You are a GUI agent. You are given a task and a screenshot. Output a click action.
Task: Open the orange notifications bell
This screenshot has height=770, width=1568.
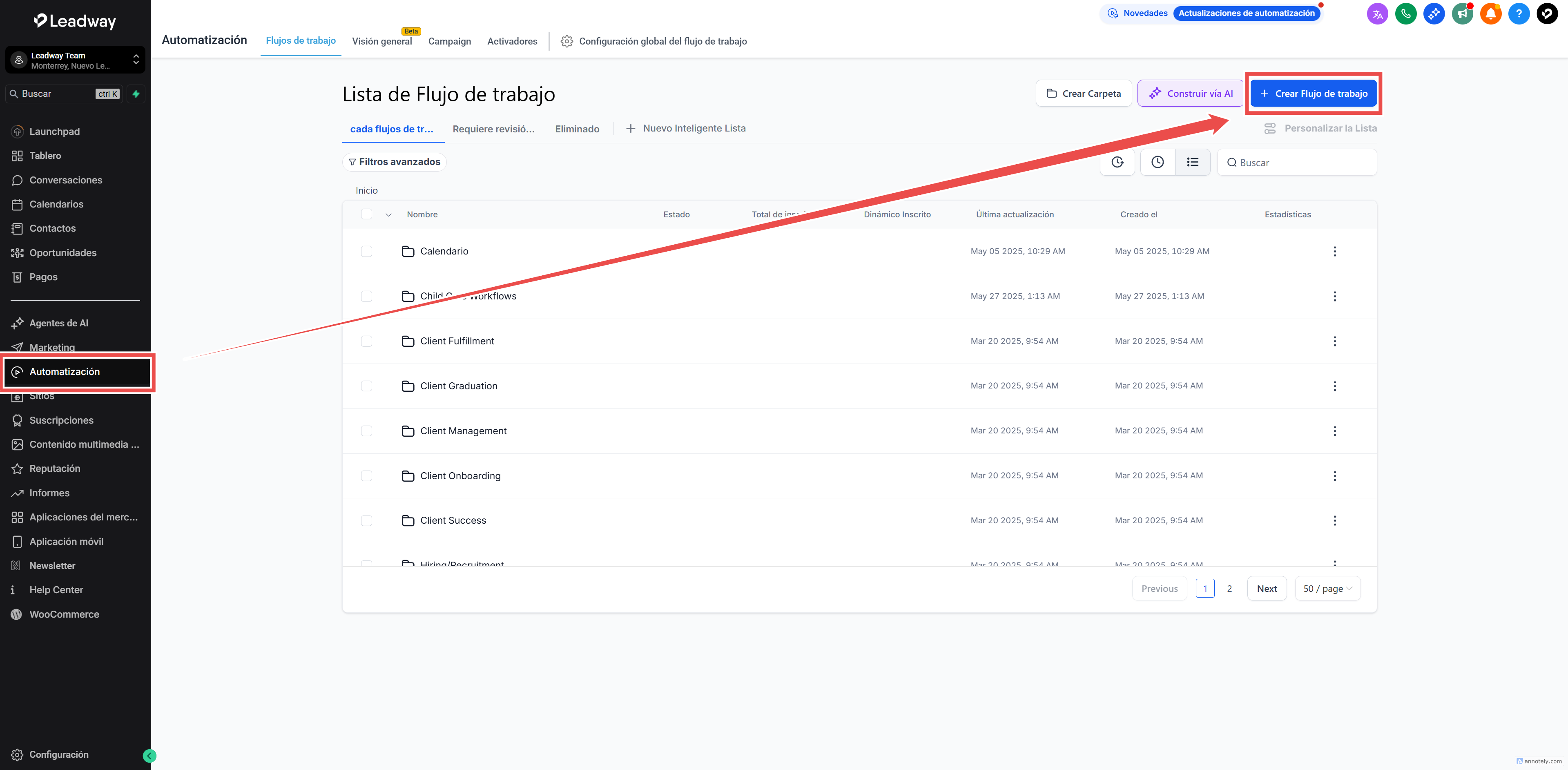pyautogui.click(x=1490, y=13)
